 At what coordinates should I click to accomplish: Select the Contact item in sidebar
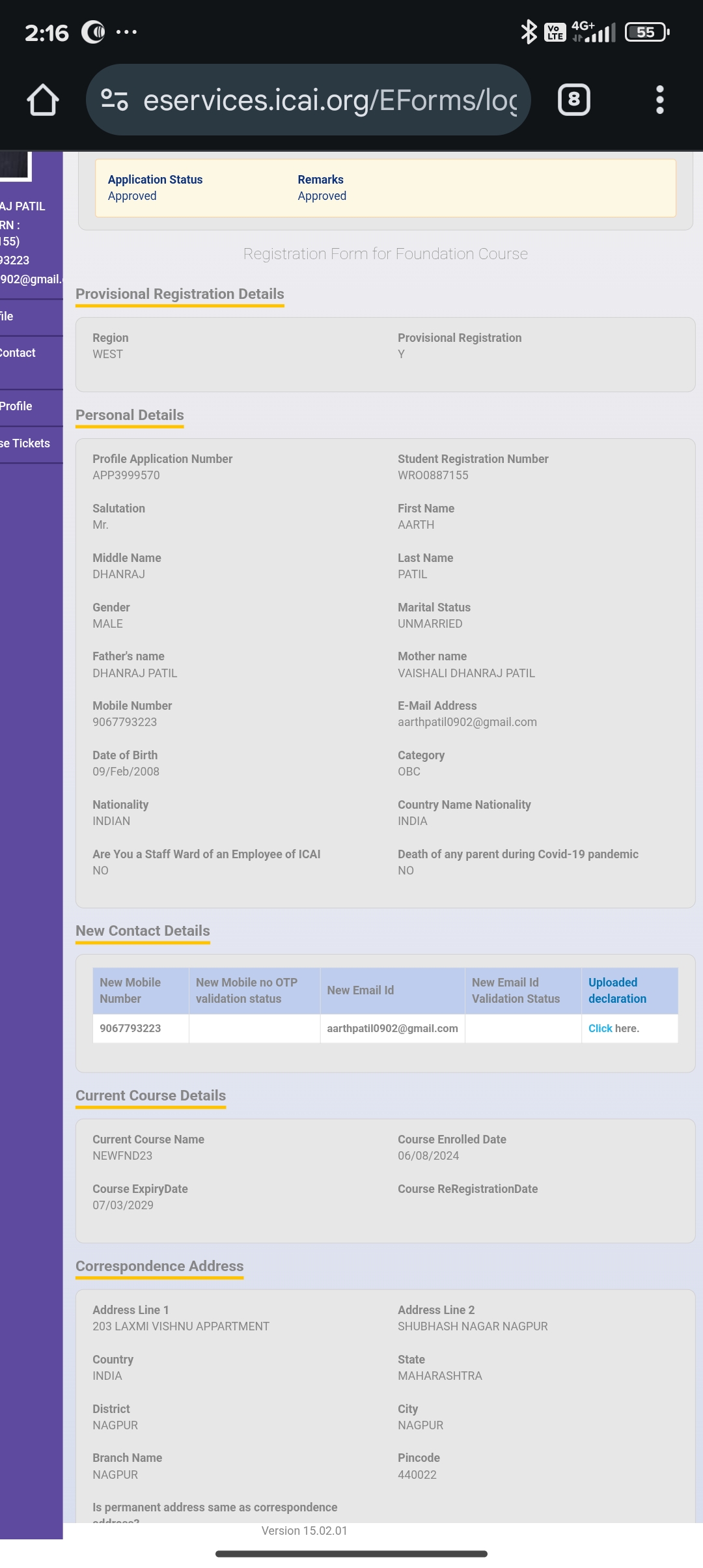18,353
